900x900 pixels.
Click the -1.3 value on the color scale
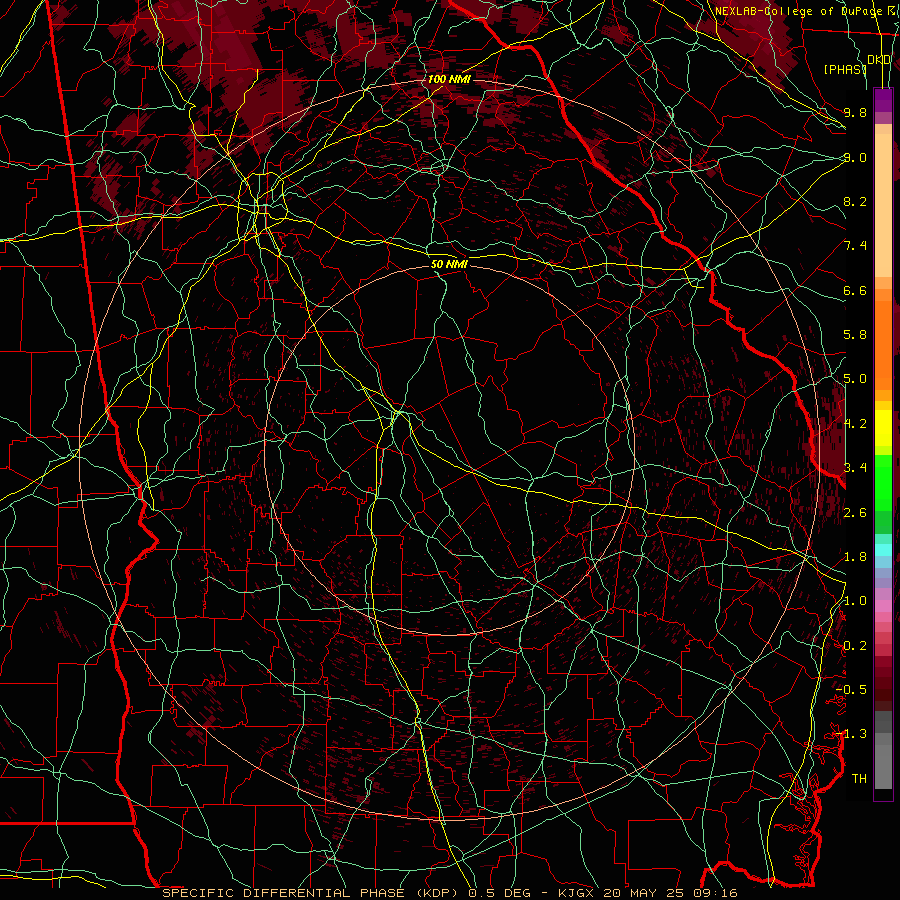tap(852, 734)
